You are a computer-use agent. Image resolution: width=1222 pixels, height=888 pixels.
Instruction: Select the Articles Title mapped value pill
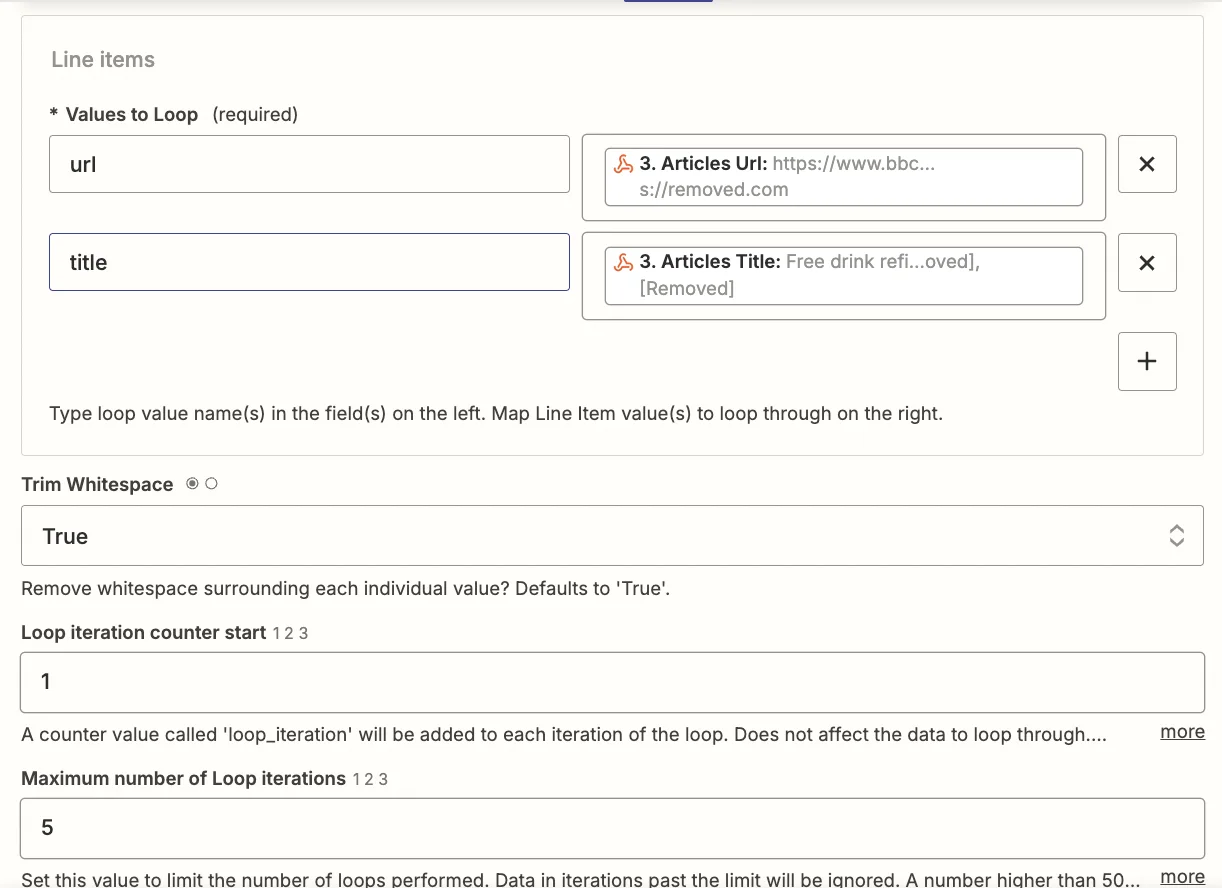(x=844, y=275)
